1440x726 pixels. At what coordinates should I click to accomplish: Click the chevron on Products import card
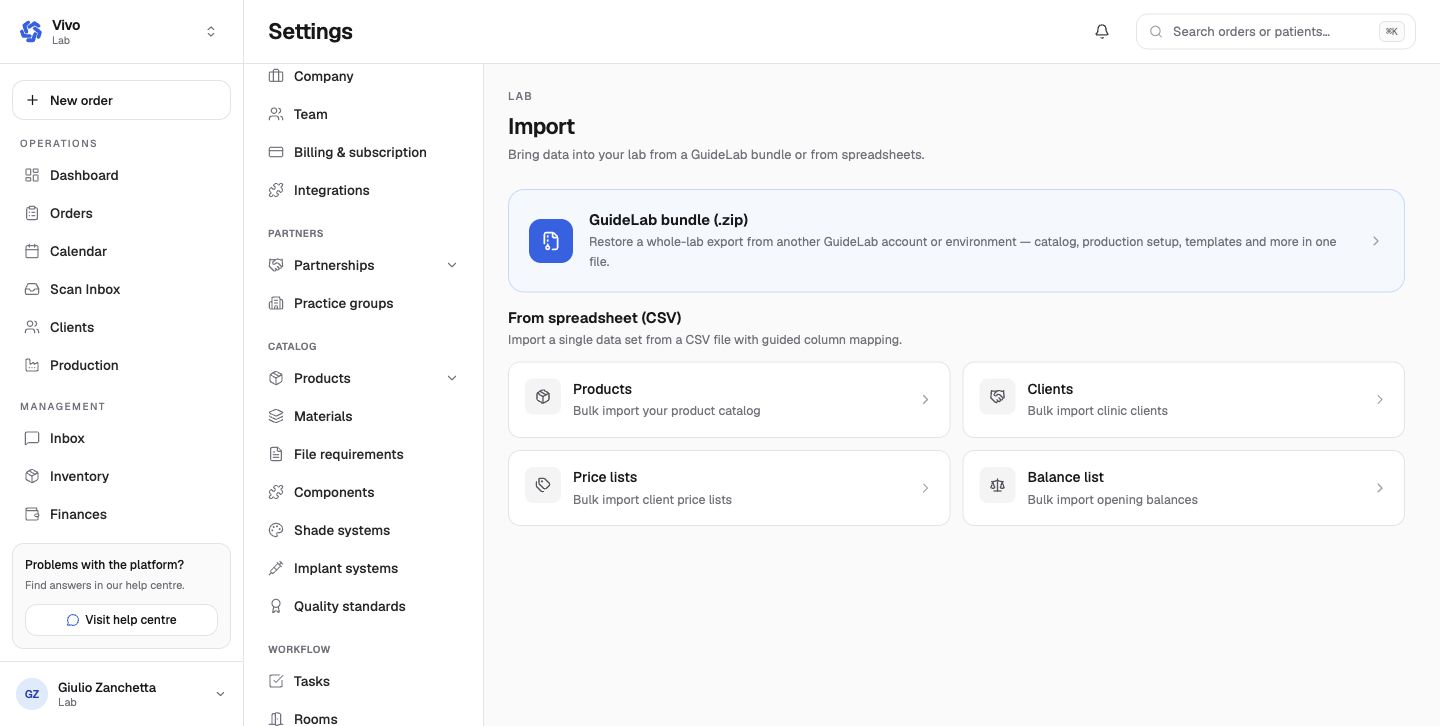pos(925,400)
